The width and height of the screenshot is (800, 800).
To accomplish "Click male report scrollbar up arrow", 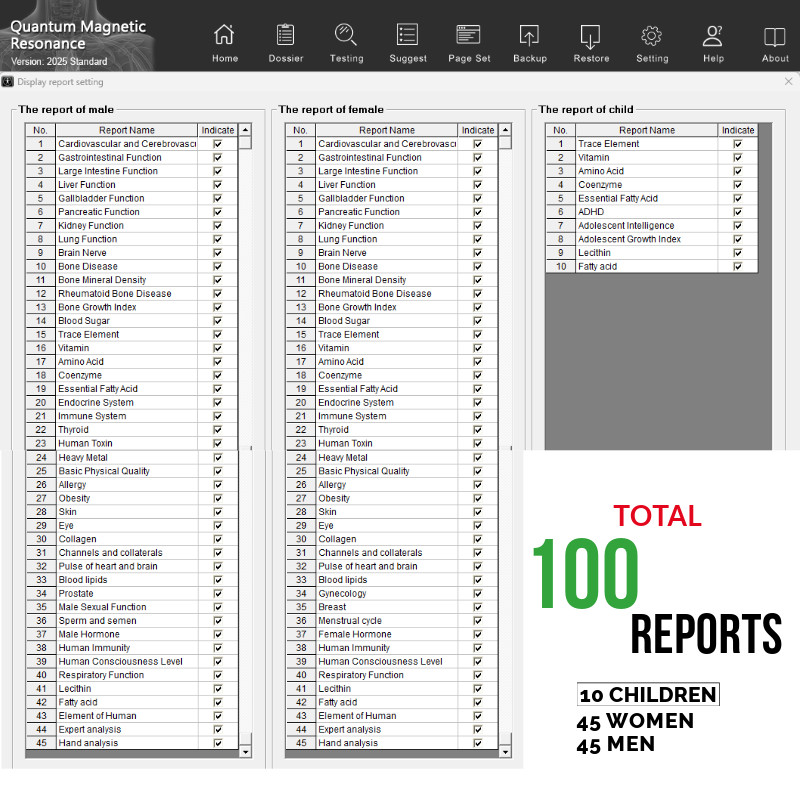I will 245,130.
